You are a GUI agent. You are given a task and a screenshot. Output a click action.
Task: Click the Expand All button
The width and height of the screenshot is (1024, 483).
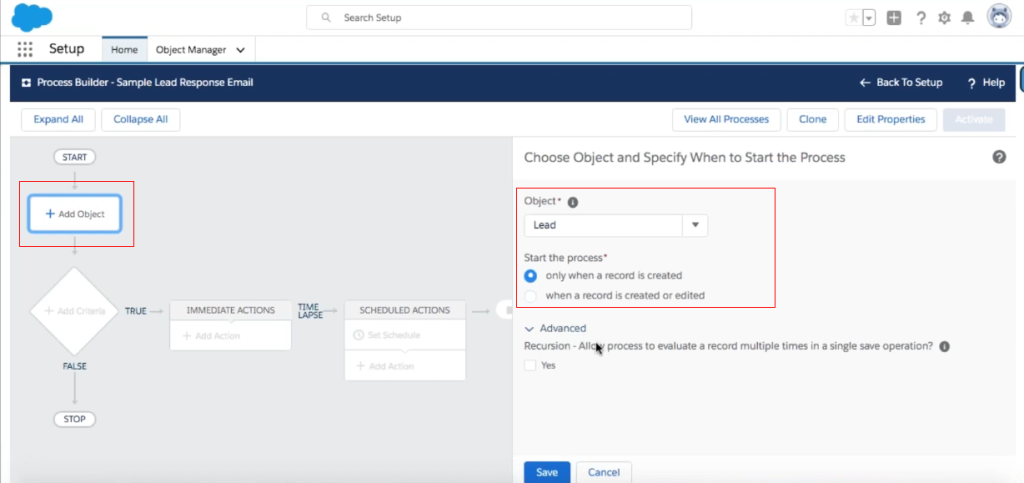pyautogui.click(x=58, y=119)
